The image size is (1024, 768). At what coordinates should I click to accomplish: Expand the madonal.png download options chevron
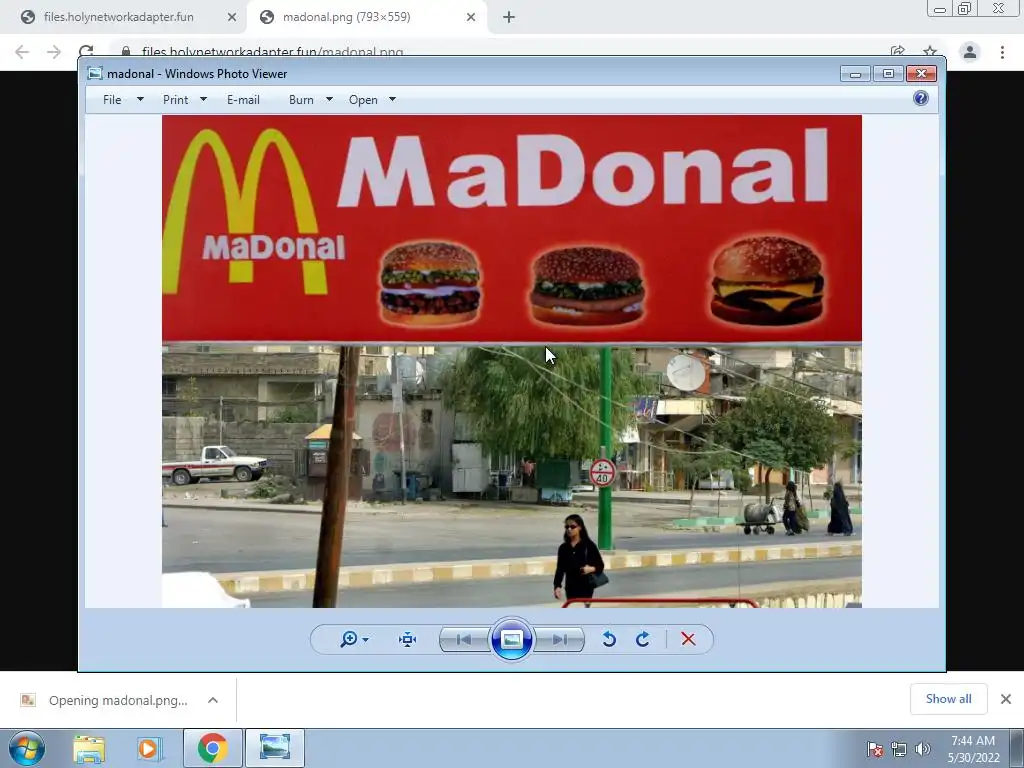[213, 700]
